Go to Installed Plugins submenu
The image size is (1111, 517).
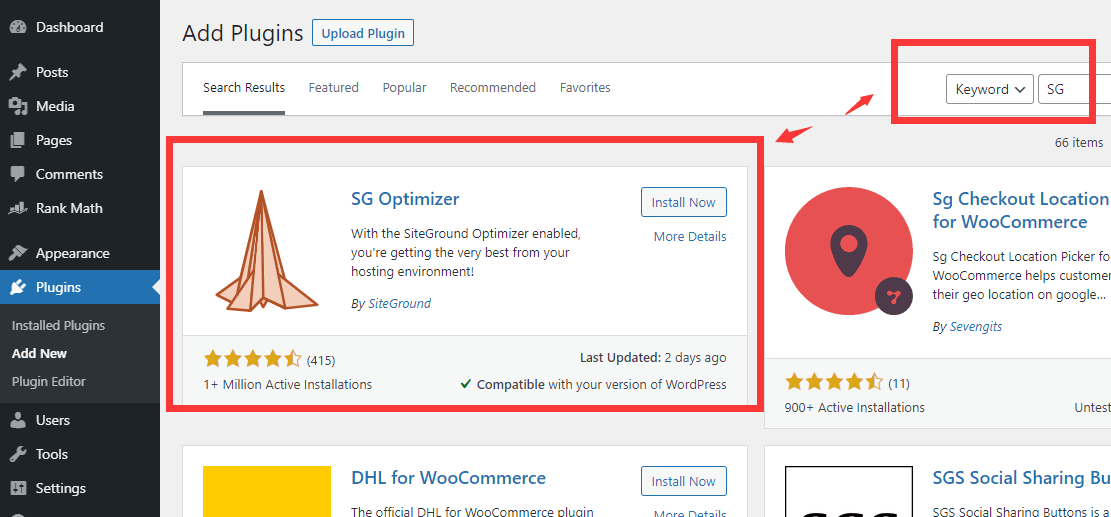[58, 326]
